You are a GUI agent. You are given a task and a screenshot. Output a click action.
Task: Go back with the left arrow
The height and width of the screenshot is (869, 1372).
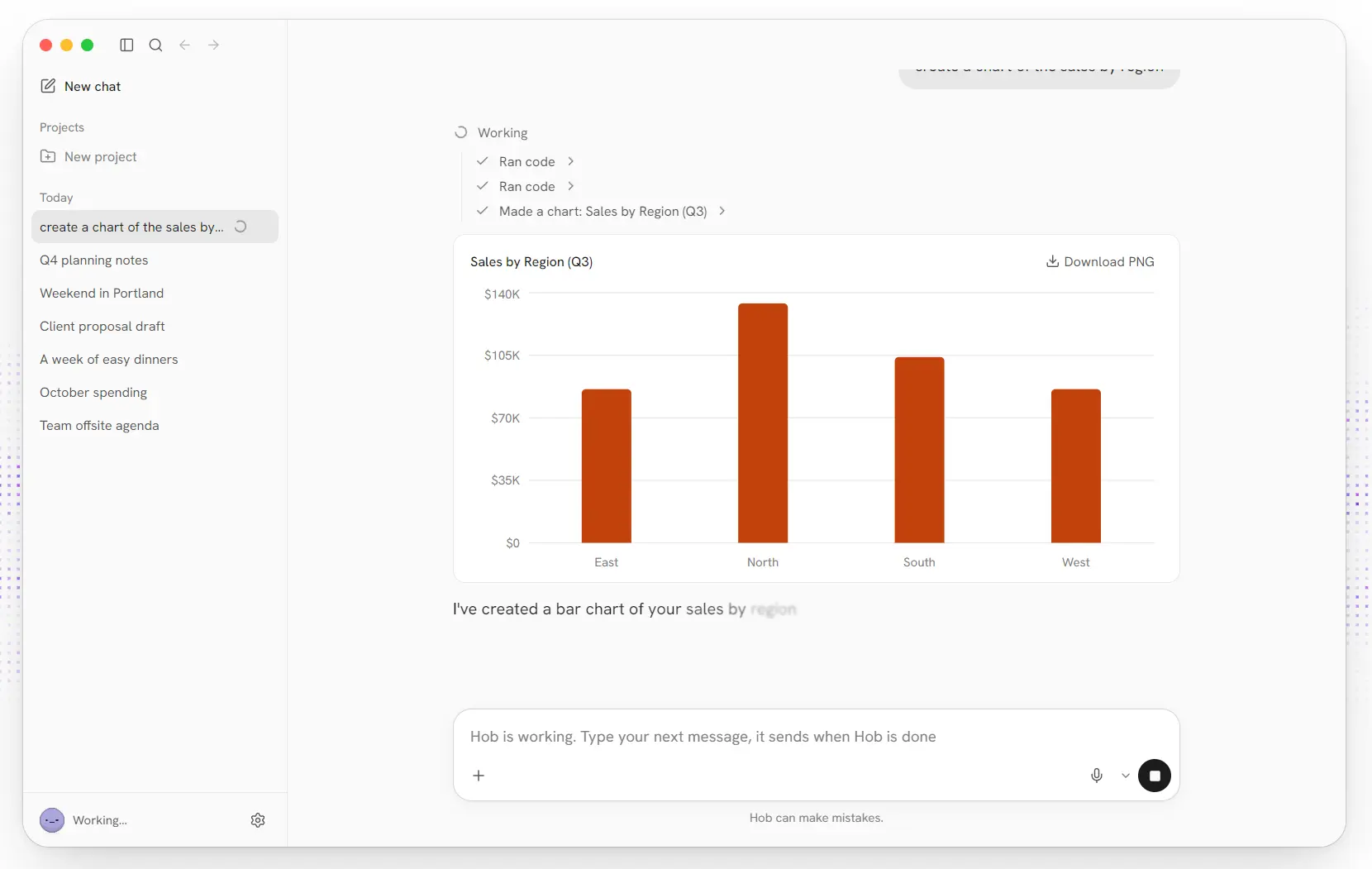(184, 45)
